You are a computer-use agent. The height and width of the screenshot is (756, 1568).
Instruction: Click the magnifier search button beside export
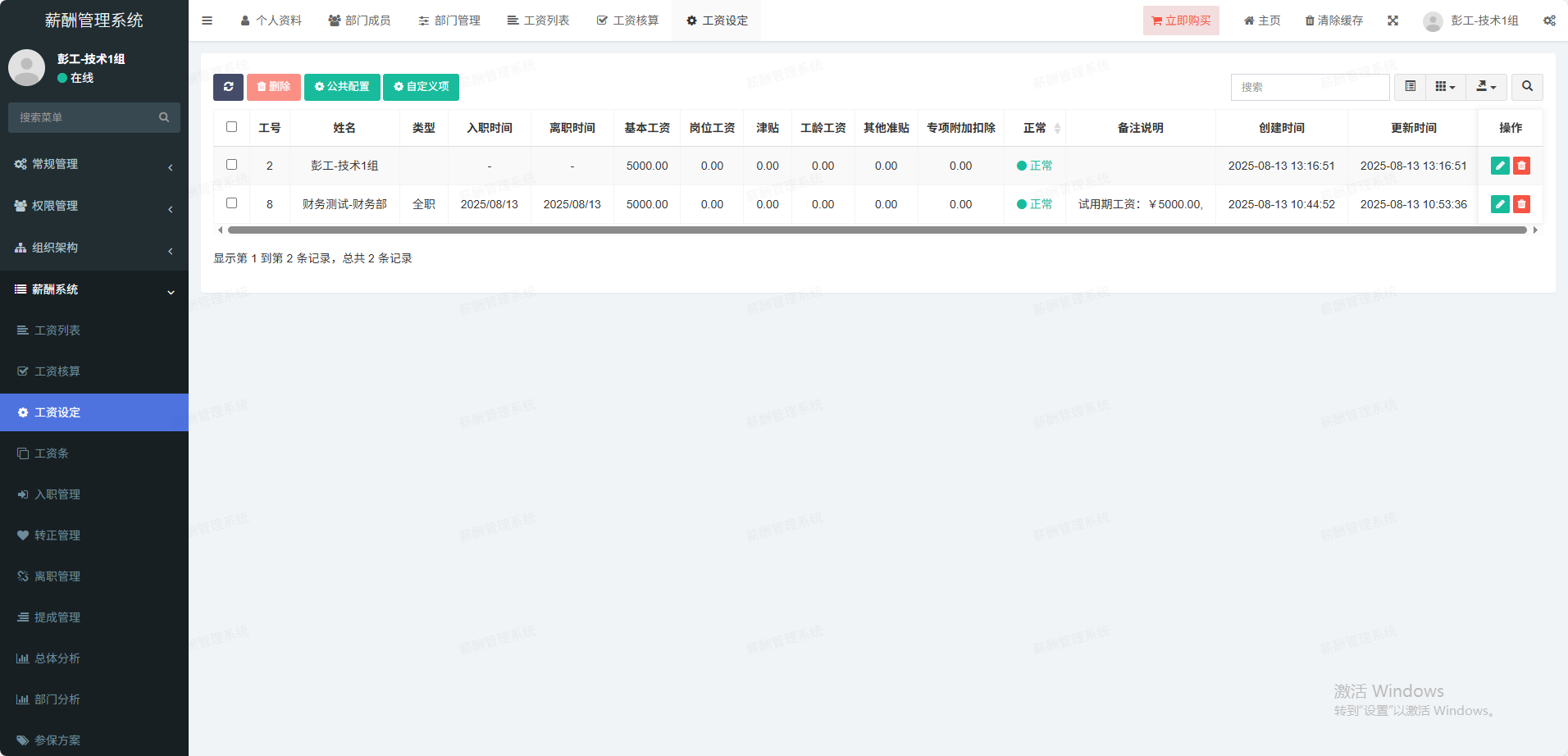click(x=1527, y=87)
